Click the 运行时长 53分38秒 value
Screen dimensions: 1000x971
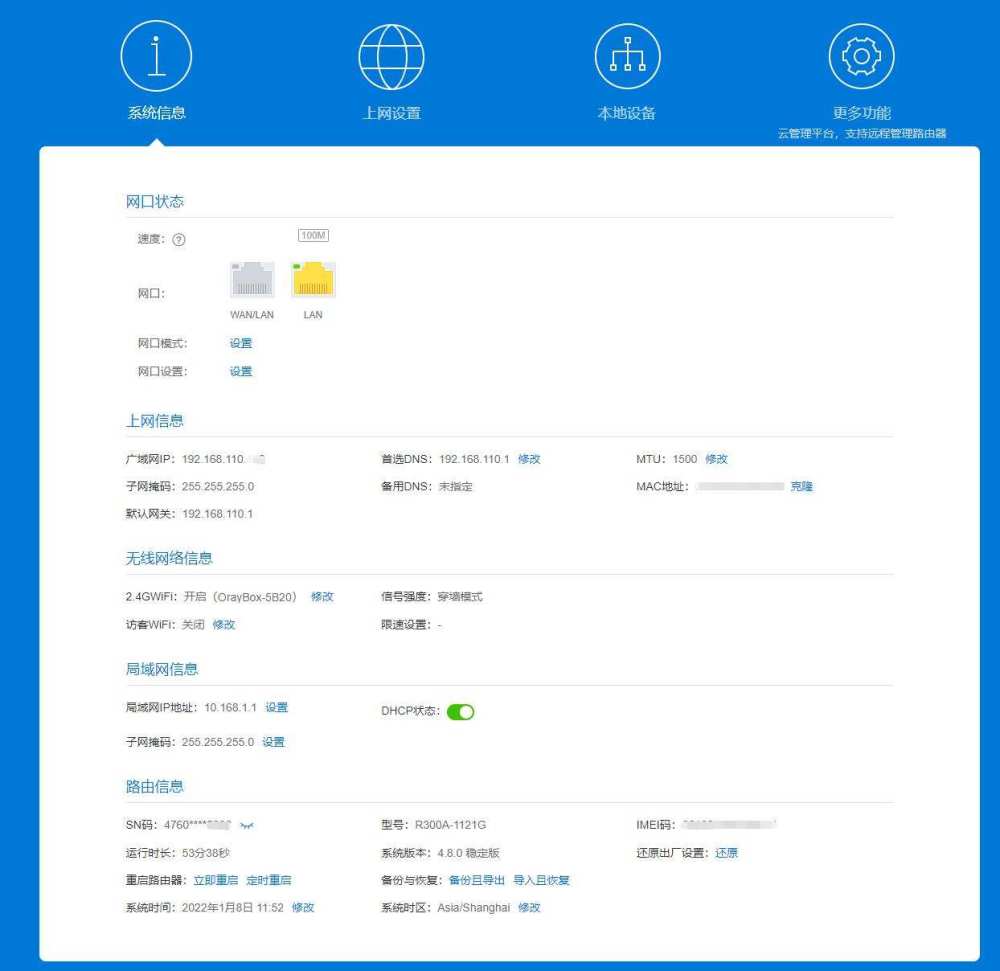205,853
